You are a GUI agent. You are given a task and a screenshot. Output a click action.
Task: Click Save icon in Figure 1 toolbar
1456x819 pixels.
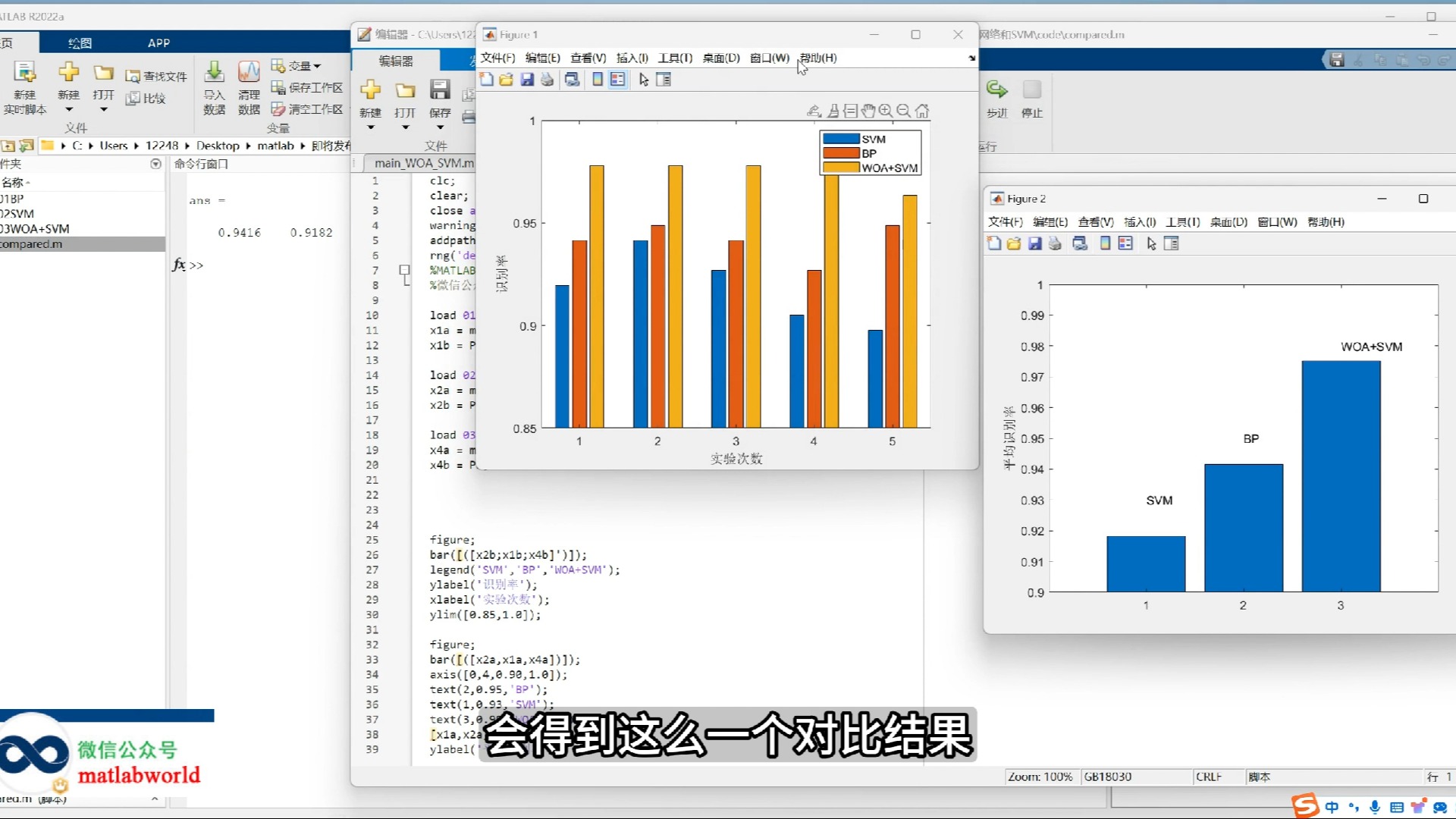pos(527,80)
